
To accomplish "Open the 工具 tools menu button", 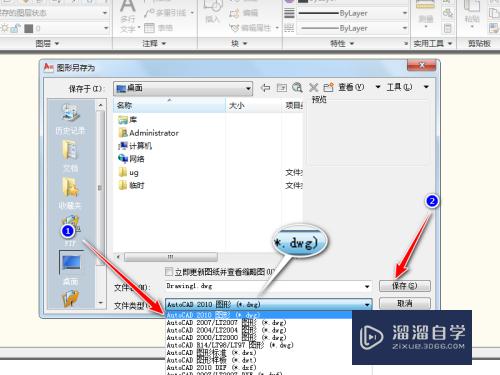I will (x=399, y=87).
